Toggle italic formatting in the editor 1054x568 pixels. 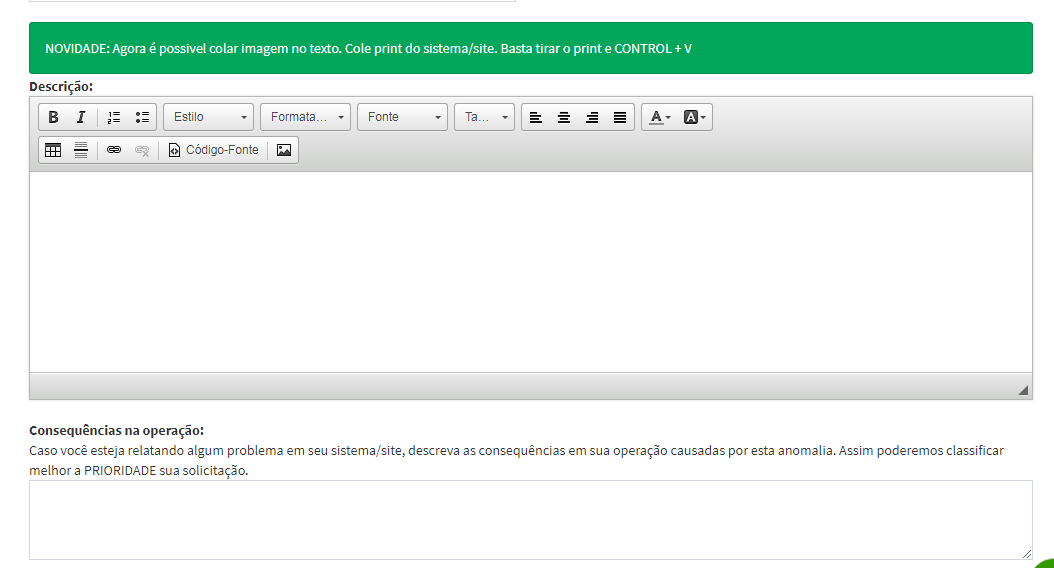pyautogui.click(x=81, y=117)
